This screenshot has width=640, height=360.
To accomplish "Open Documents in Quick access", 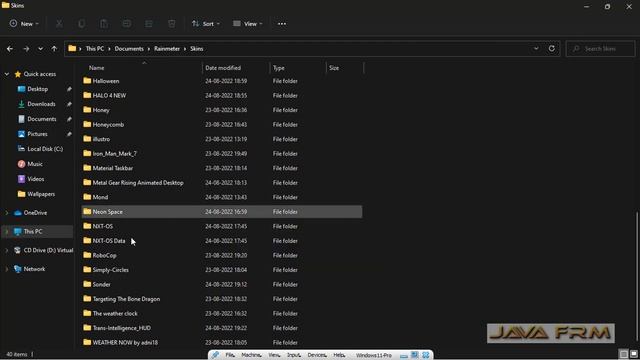I will [x=41, y=119].
